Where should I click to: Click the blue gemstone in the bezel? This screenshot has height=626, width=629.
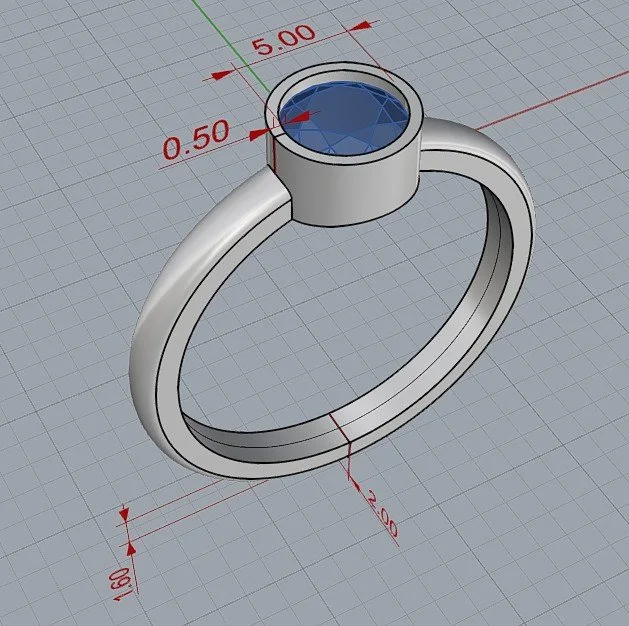[344, 118]
